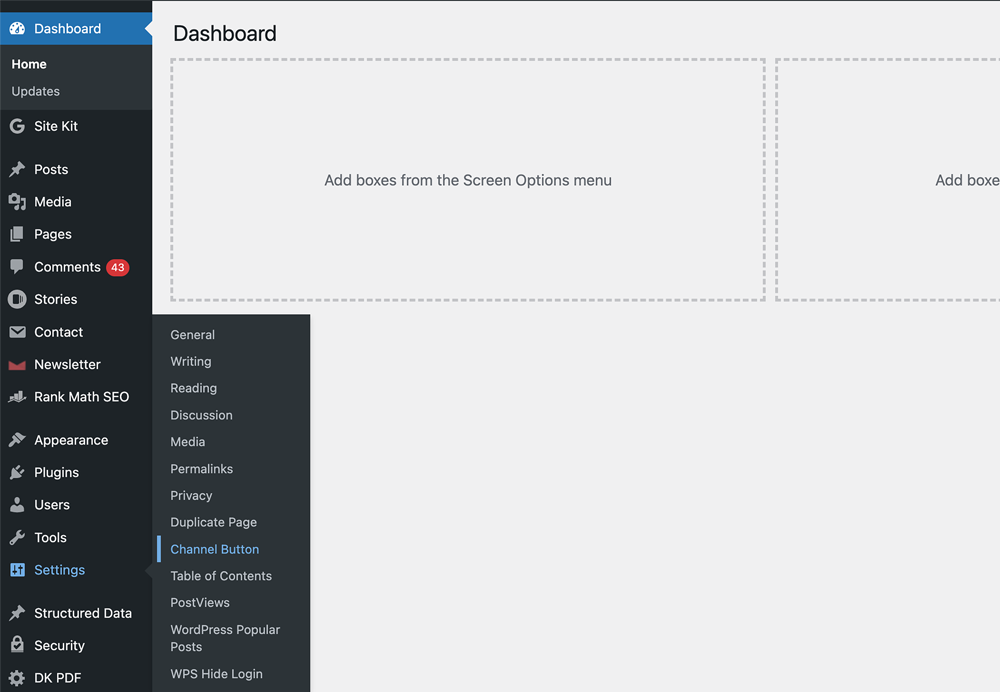Open the Site Kit menu
Screen dimensions: 1000x692
(56, 126)
